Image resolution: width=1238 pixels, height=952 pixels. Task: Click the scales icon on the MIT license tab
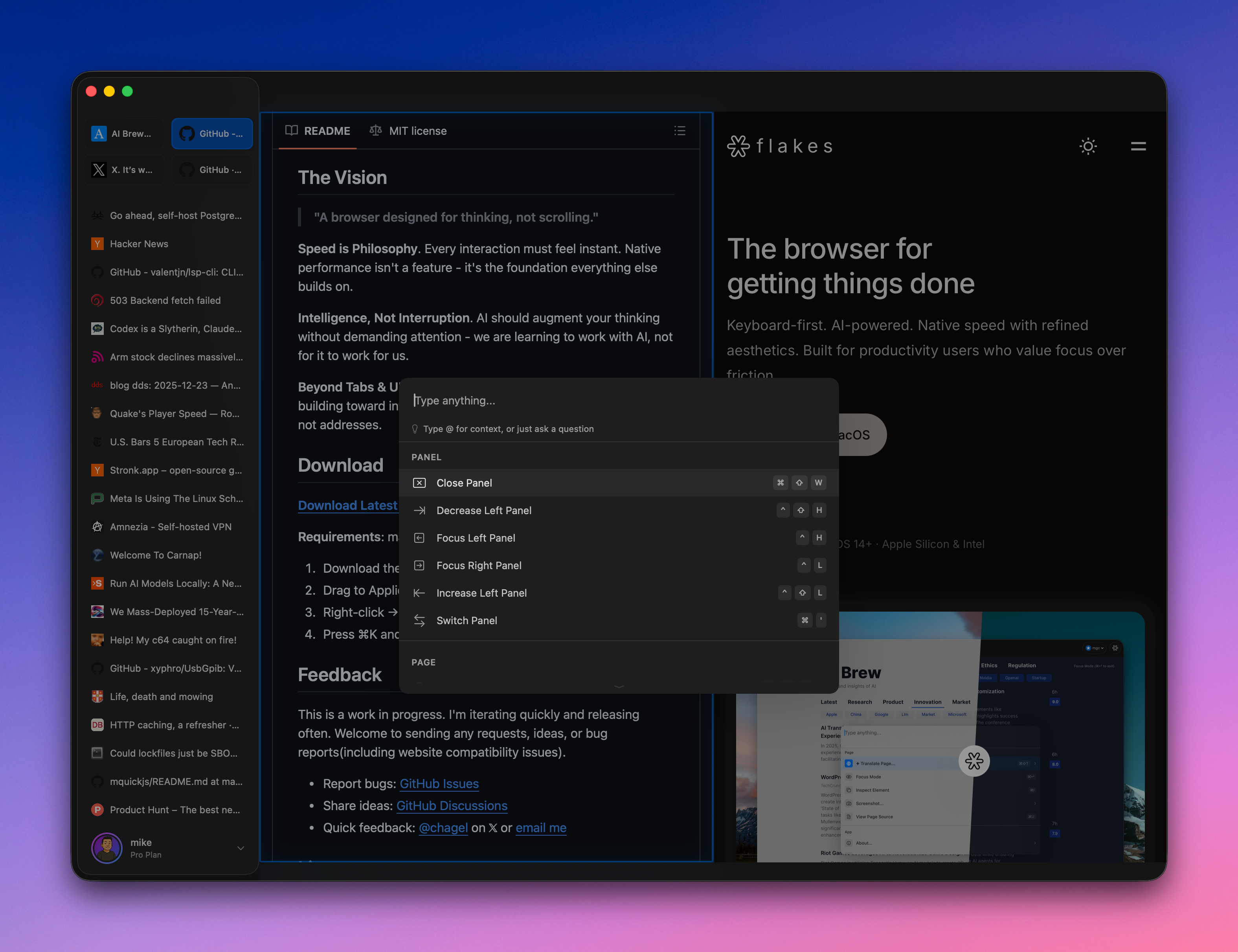coord(375,130)
